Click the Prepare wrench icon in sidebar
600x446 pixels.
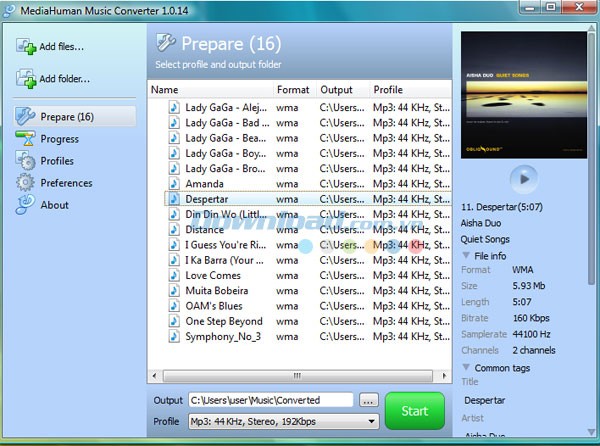25,116
